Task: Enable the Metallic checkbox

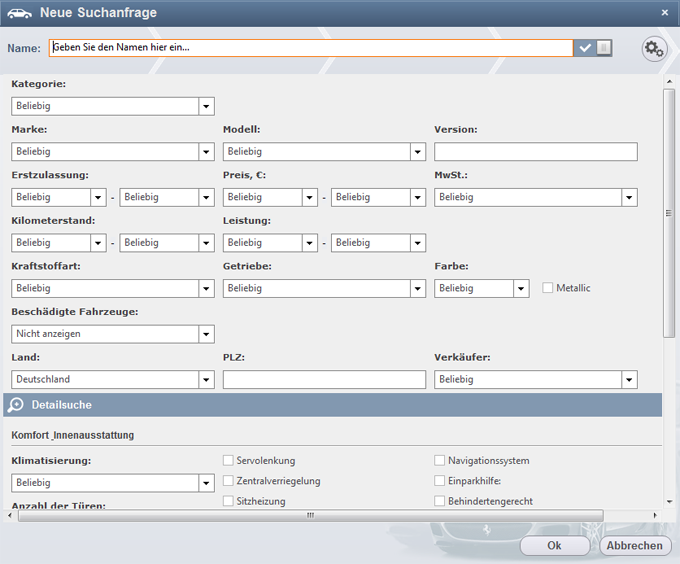Action: click(x=547, y=288)
